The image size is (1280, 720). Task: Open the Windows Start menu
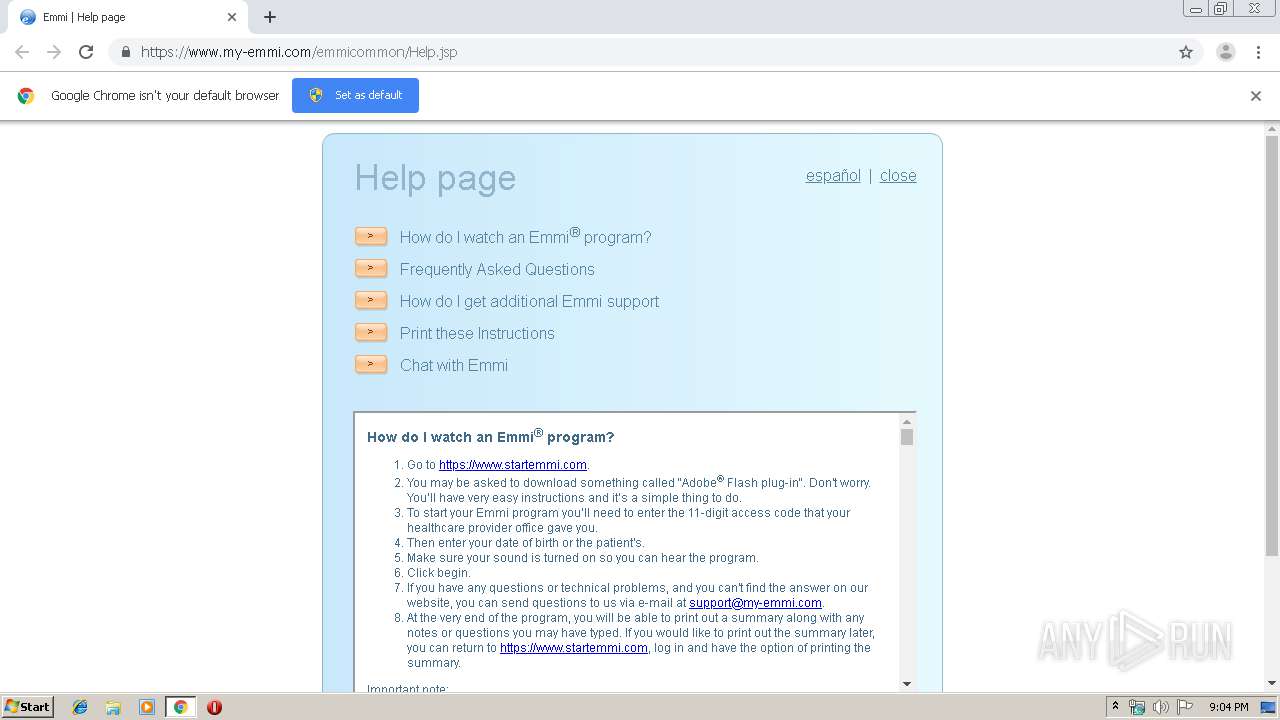(28, 707)
